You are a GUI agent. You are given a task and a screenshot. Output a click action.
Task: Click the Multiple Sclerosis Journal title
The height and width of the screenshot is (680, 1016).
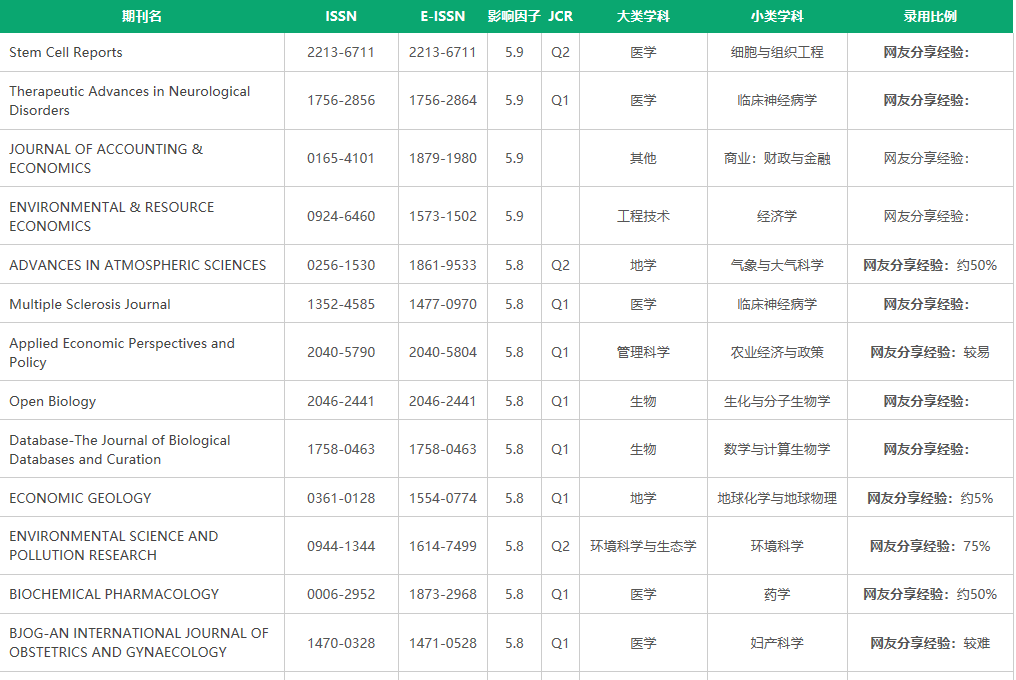pyautogui.click(x=90, y=304)
